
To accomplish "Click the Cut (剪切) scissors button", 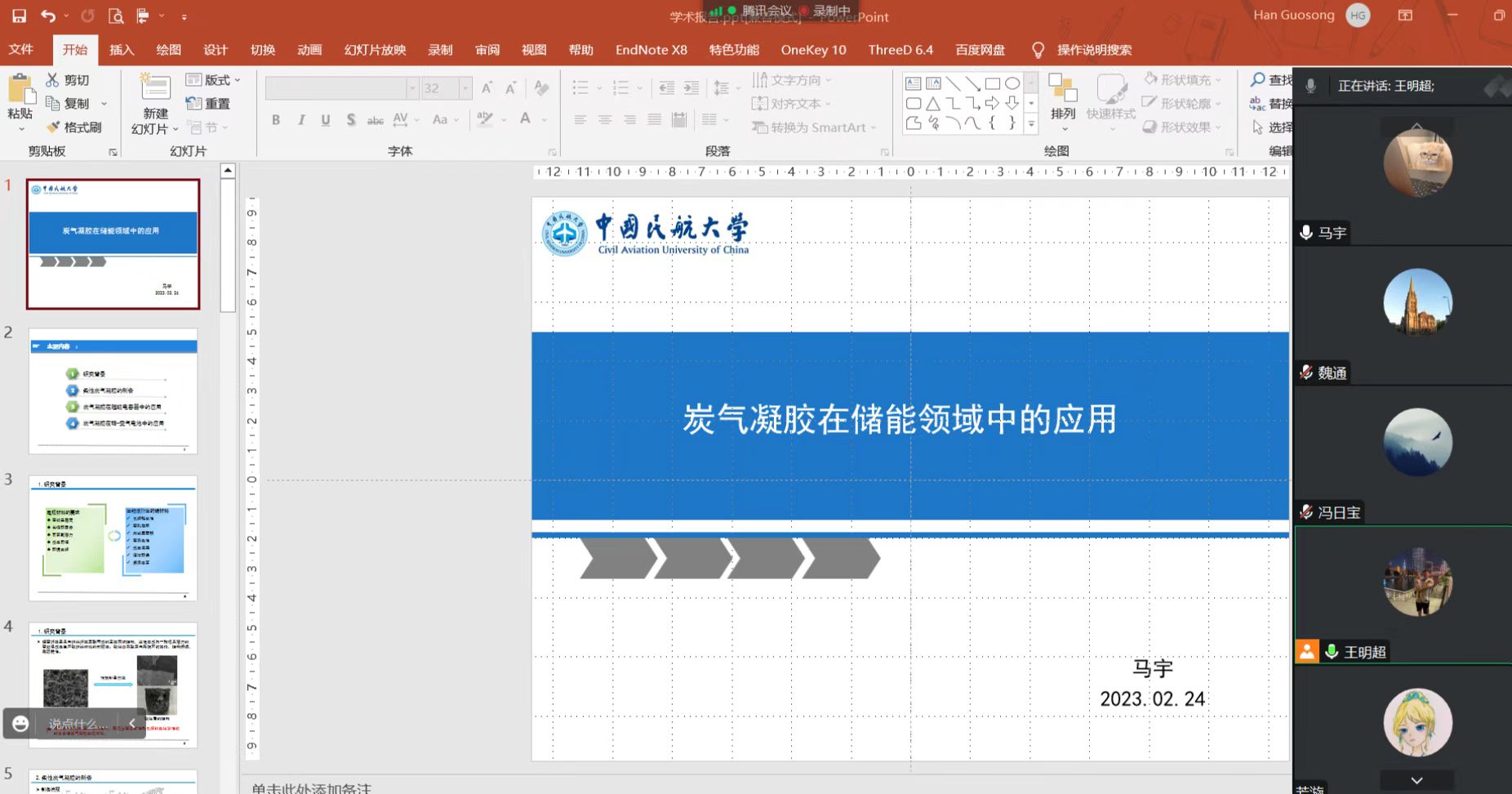I will [x=68, y=80].
